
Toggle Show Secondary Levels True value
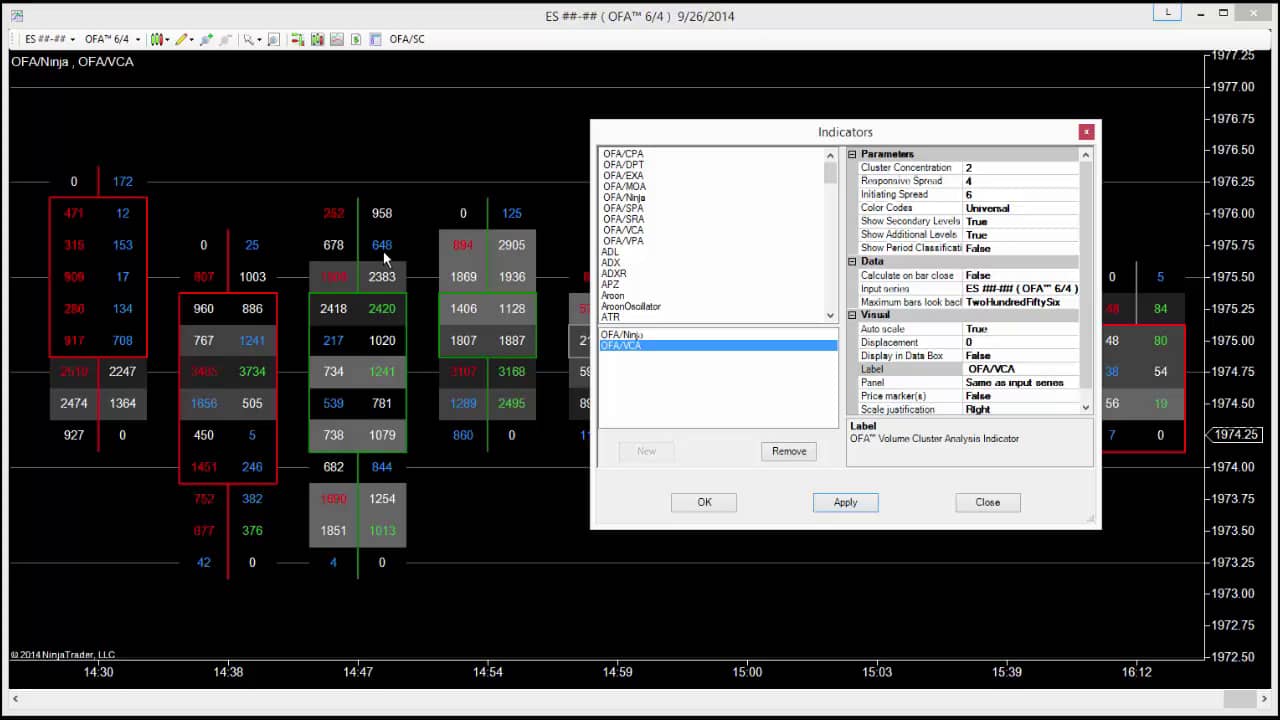click(1020, 221)
